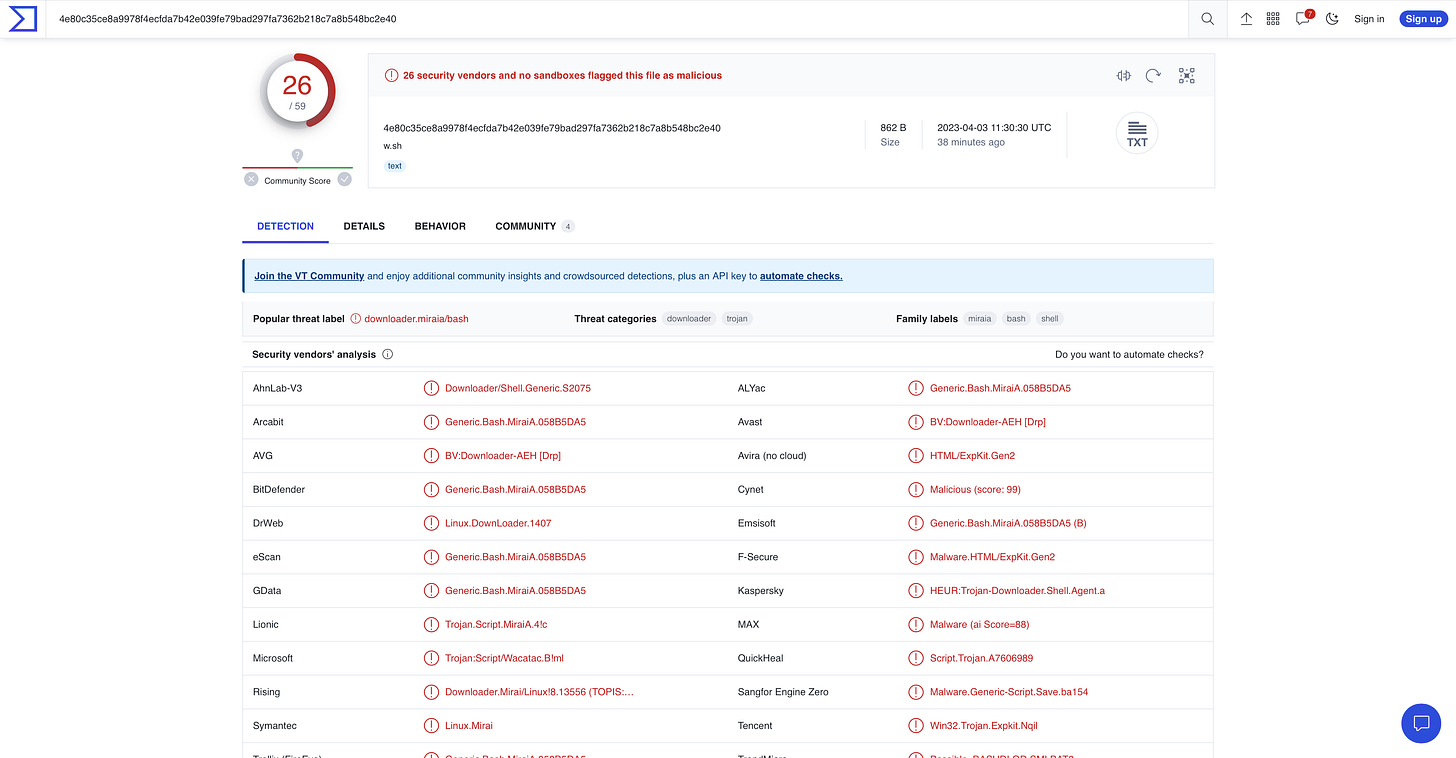The height and width of the screenshot is (758, 1456).
Task: Click the community score downvote X icon
Action: click(251, 179)
